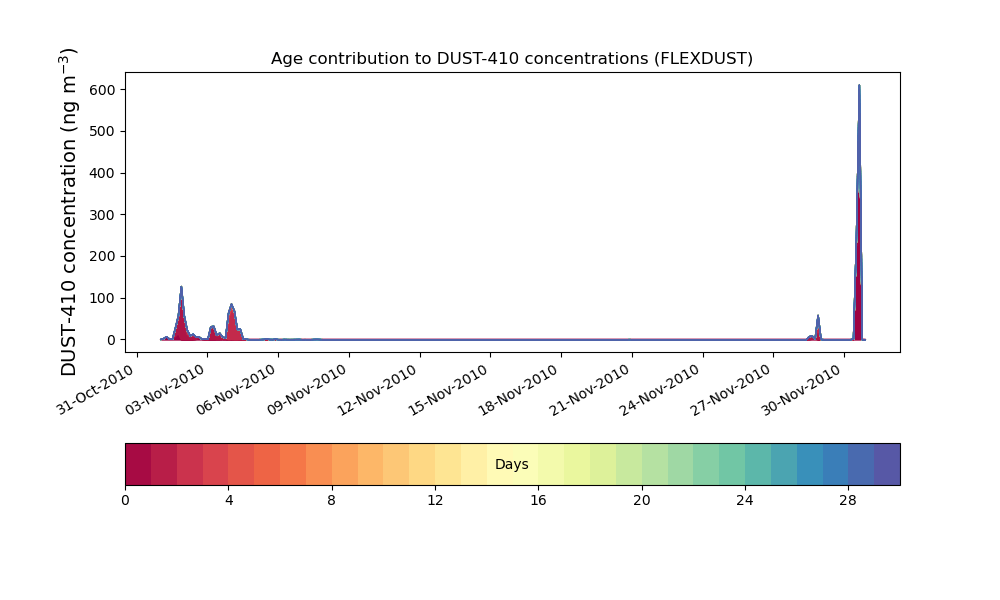Click the tallest concentration peak near 600
This screenshot has width=1000, height=600.
click(x=859, y=90)
